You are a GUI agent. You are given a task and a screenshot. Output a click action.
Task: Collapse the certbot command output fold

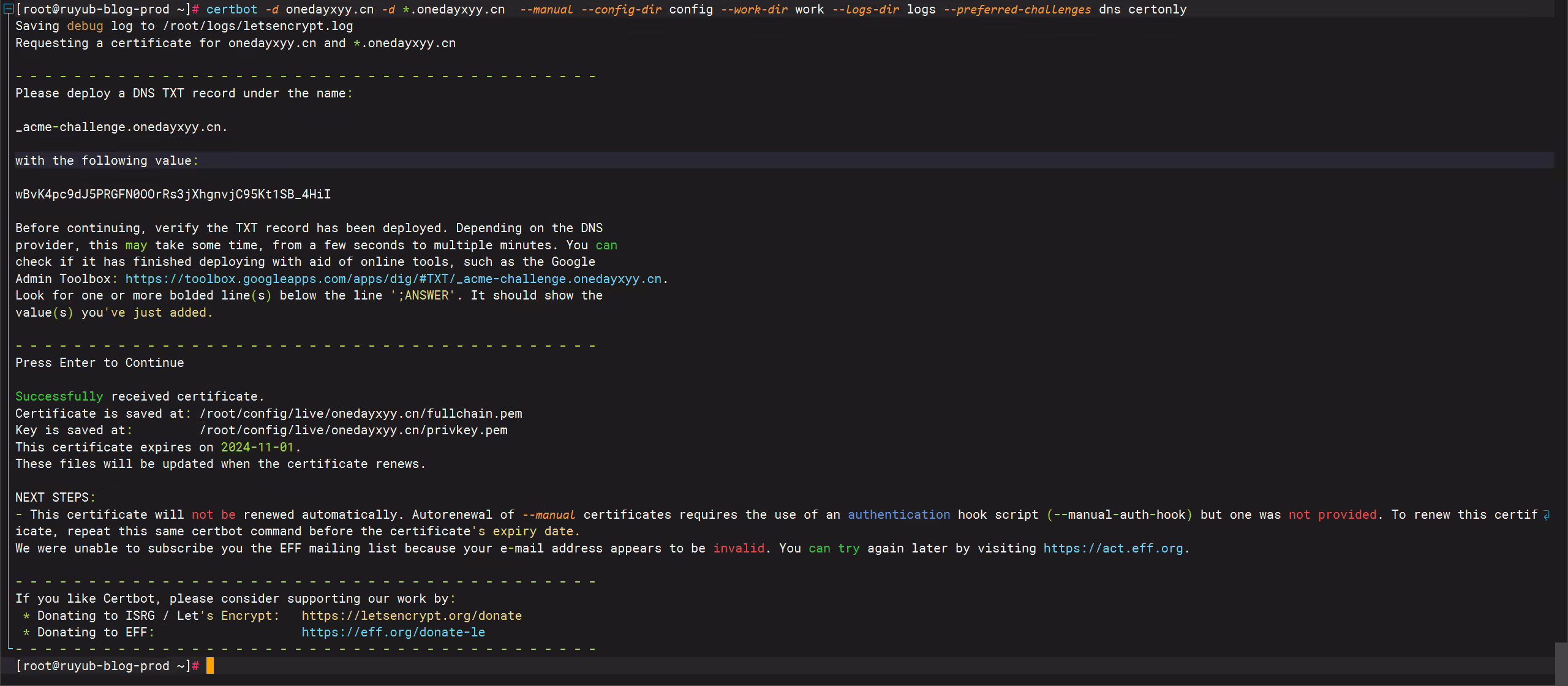(9, 9)
